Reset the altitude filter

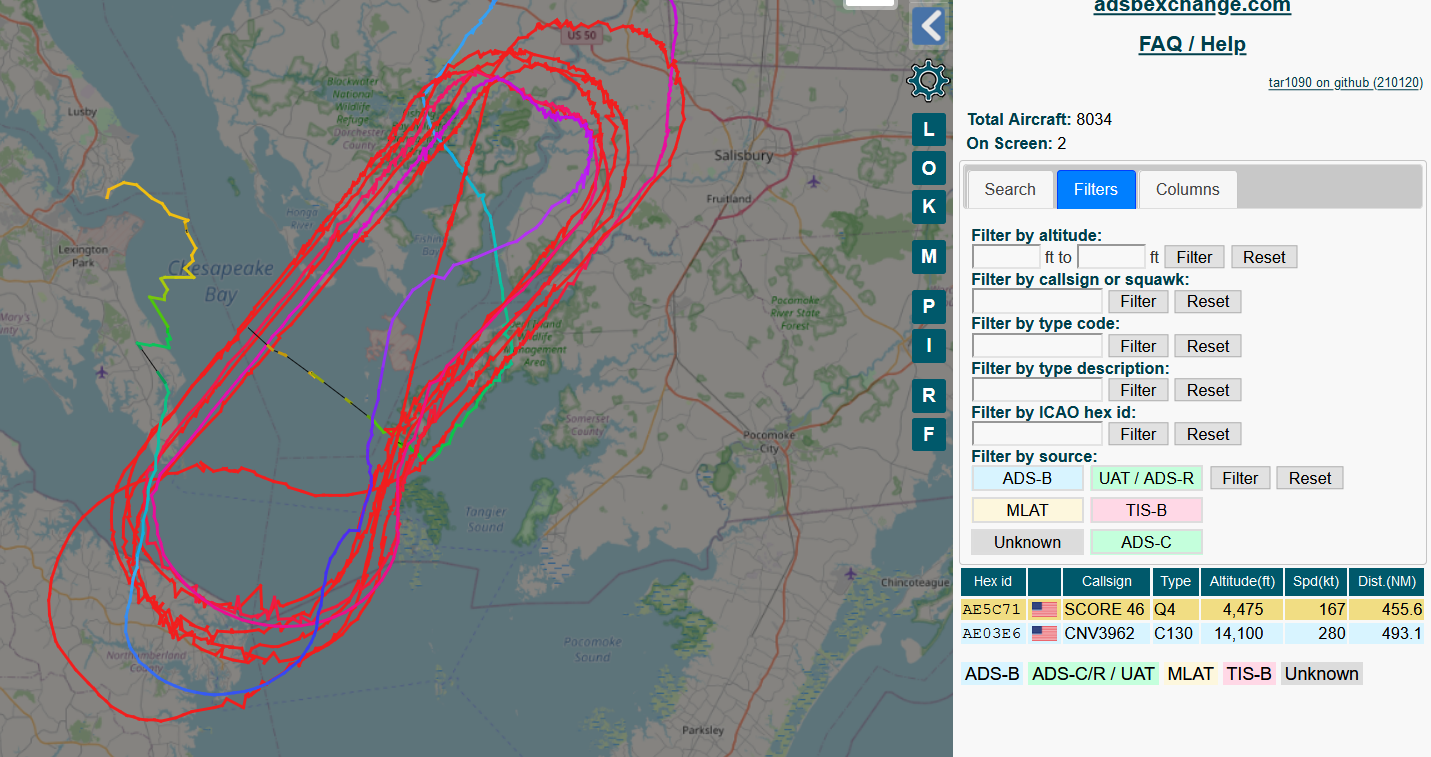click(x=1264, y=257)
